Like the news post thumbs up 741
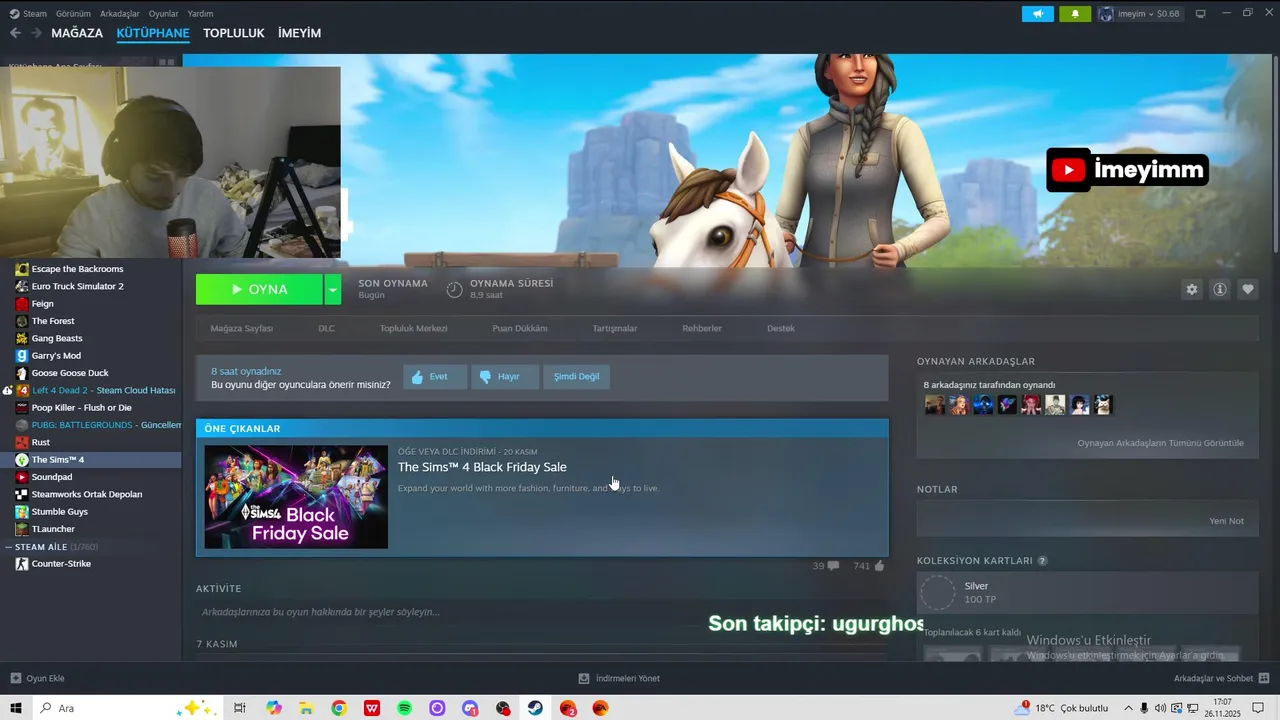The image size is (1280, 720). point(869,566)
